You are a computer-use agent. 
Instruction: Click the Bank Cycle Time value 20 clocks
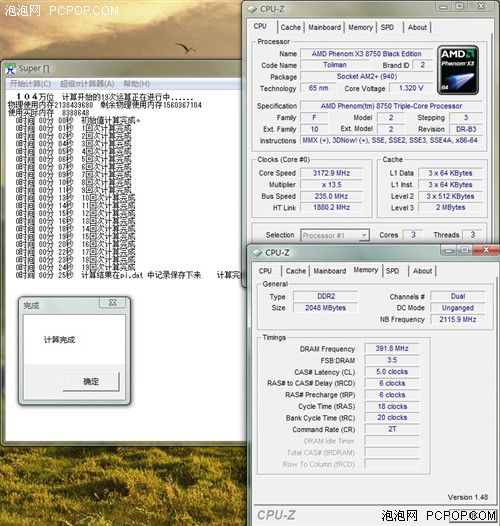(x=392, y=418)
